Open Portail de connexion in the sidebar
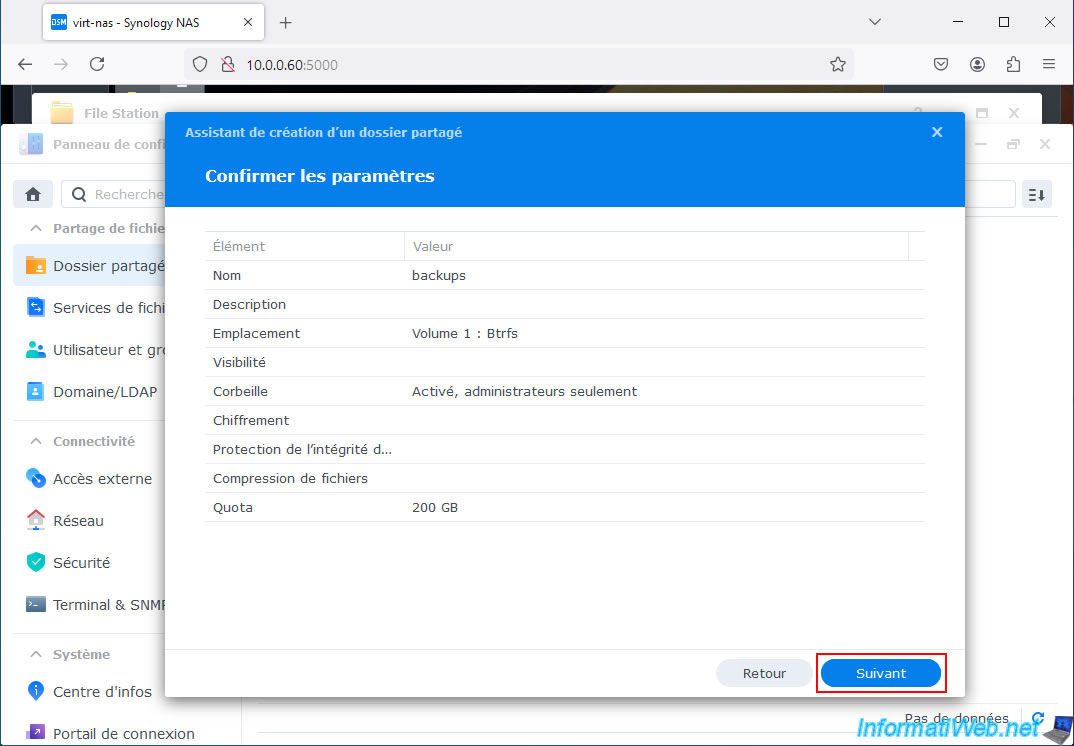 point(110,734)
